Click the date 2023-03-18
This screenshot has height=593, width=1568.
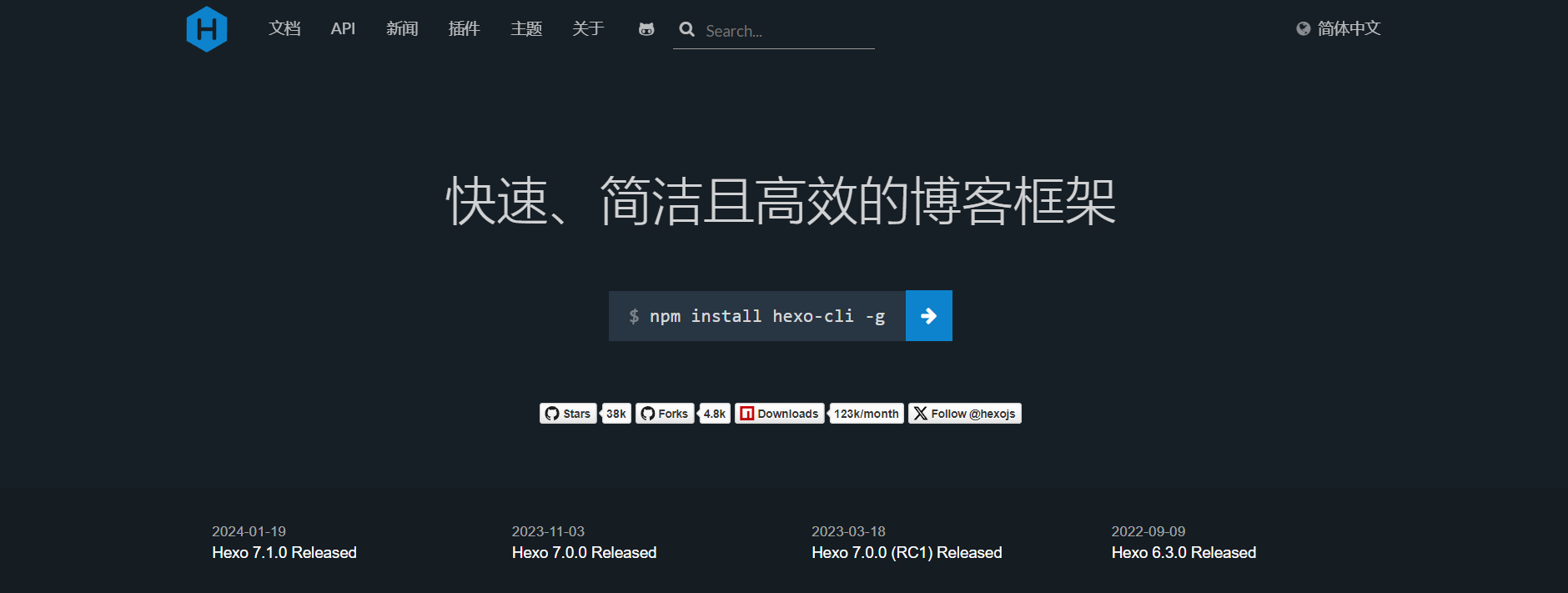[848, 531]
